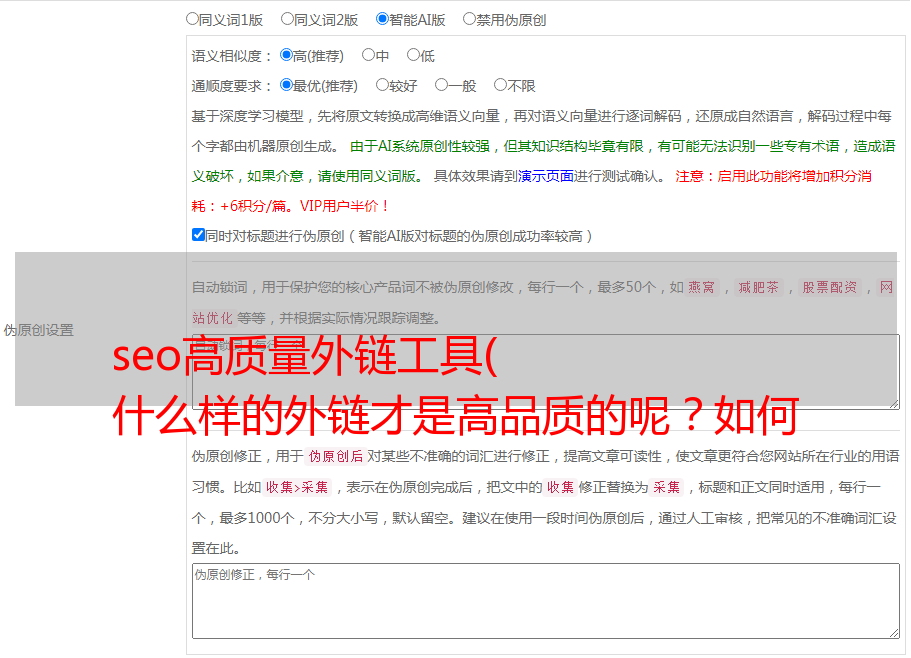Click the 伪原创修正 textarea resize handle
The width and height of the screenshot is (911, 658).
point(894,633)
